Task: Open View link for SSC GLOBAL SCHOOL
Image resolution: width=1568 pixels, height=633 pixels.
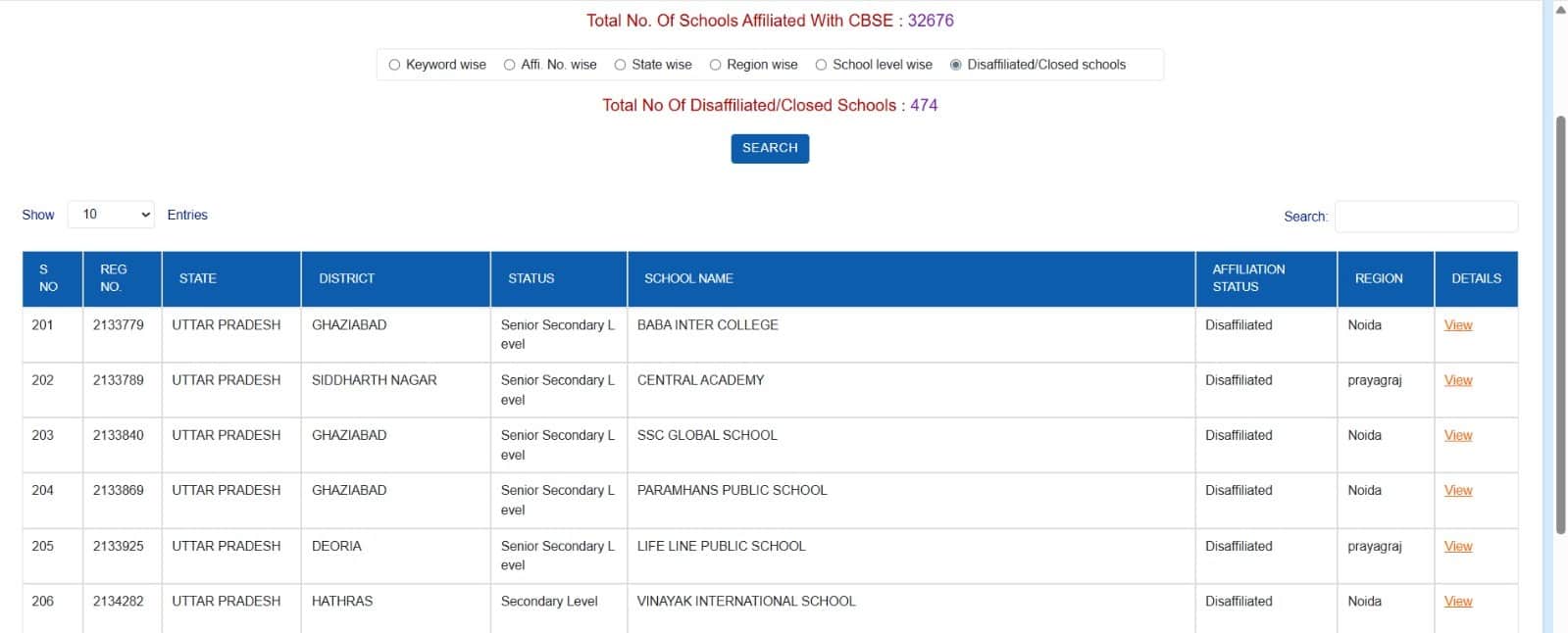Action: (1457, 435)
